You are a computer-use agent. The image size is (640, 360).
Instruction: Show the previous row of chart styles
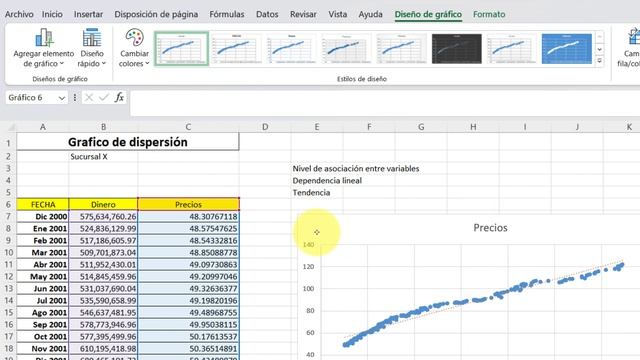coord(600,37)
